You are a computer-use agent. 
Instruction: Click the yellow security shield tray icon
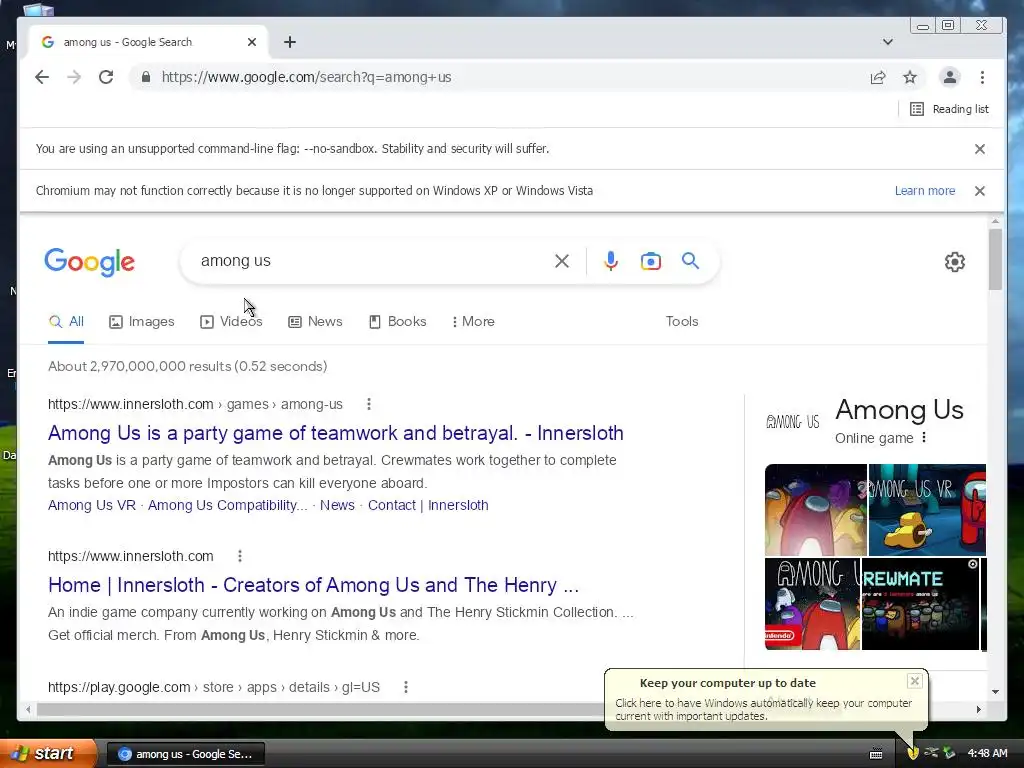tap(913, 753)
